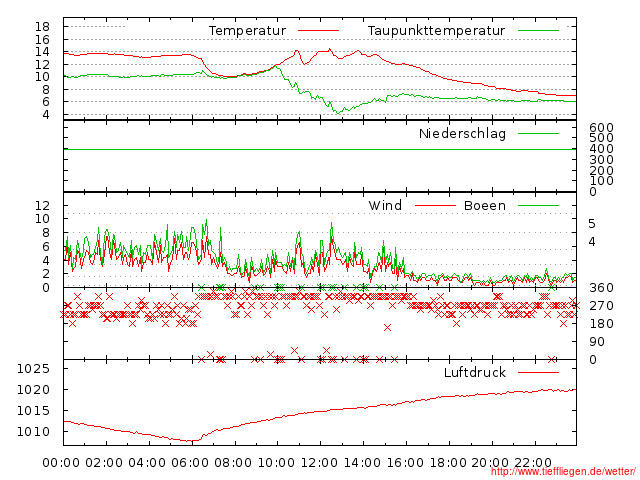Click the 10:00 time axis label

[276, 463]
